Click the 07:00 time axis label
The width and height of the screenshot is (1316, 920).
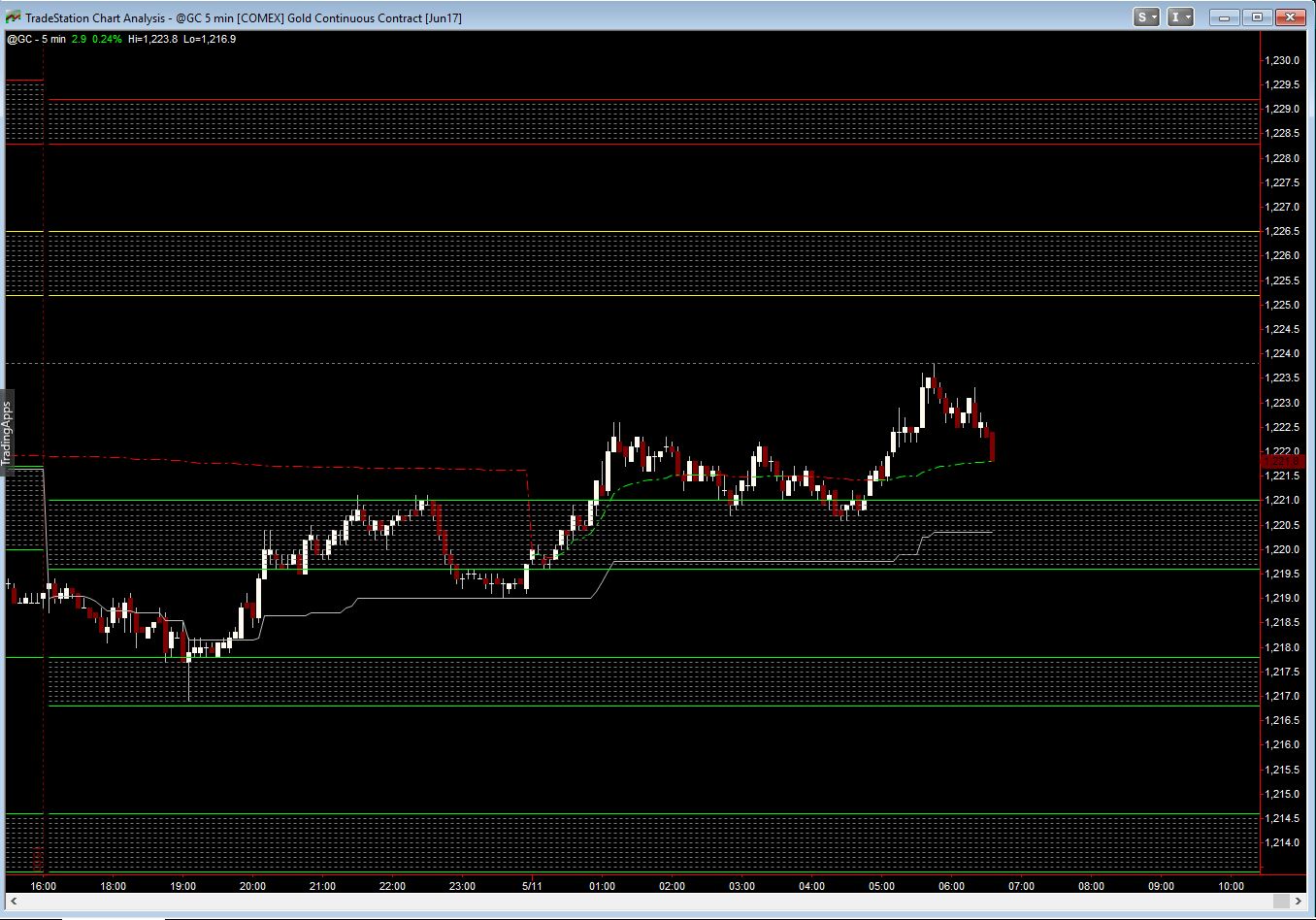(x=1022, y=886)
